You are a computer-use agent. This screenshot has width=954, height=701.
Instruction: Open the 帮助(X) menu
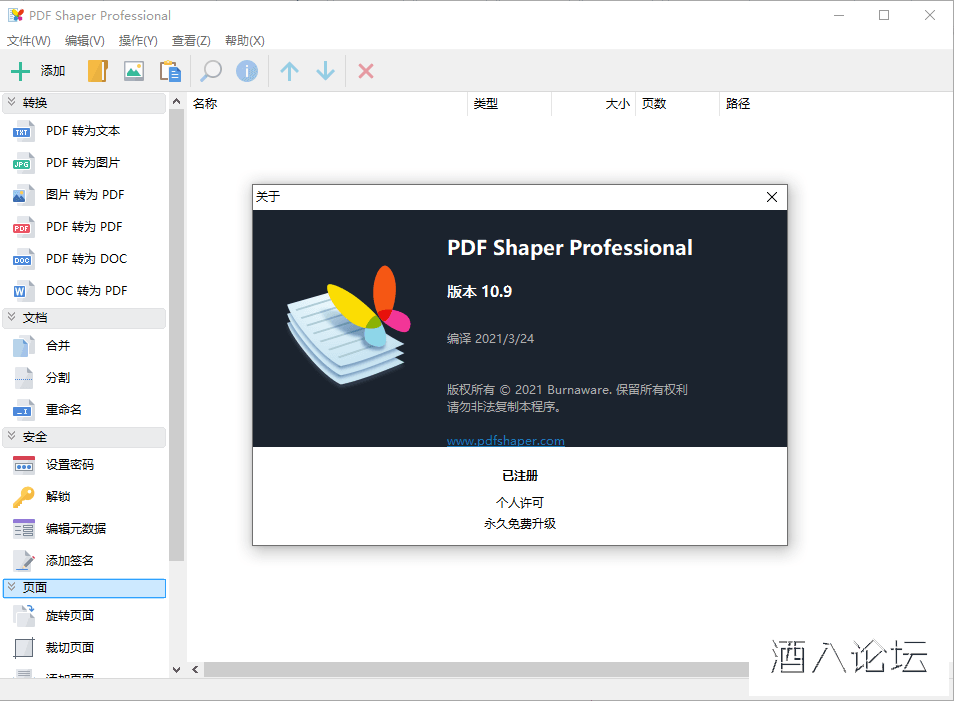tap(244, 41)
